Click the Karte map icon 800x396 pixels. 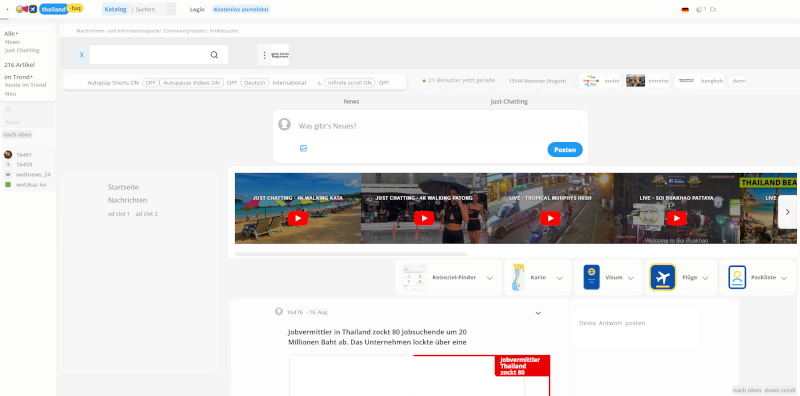[x=518, y=277]
